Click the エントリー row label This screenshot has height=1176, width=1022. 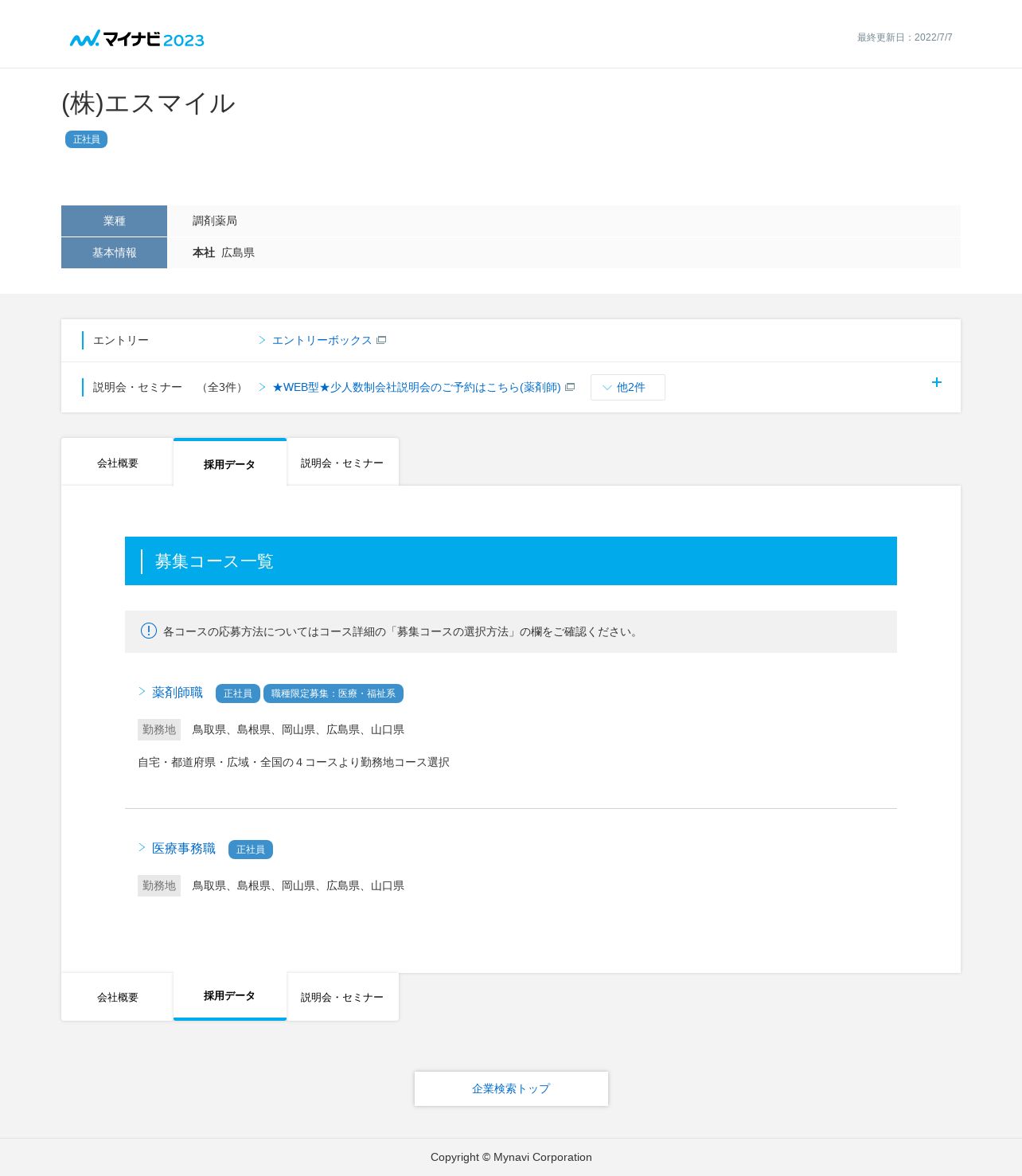tap(121, 340)
